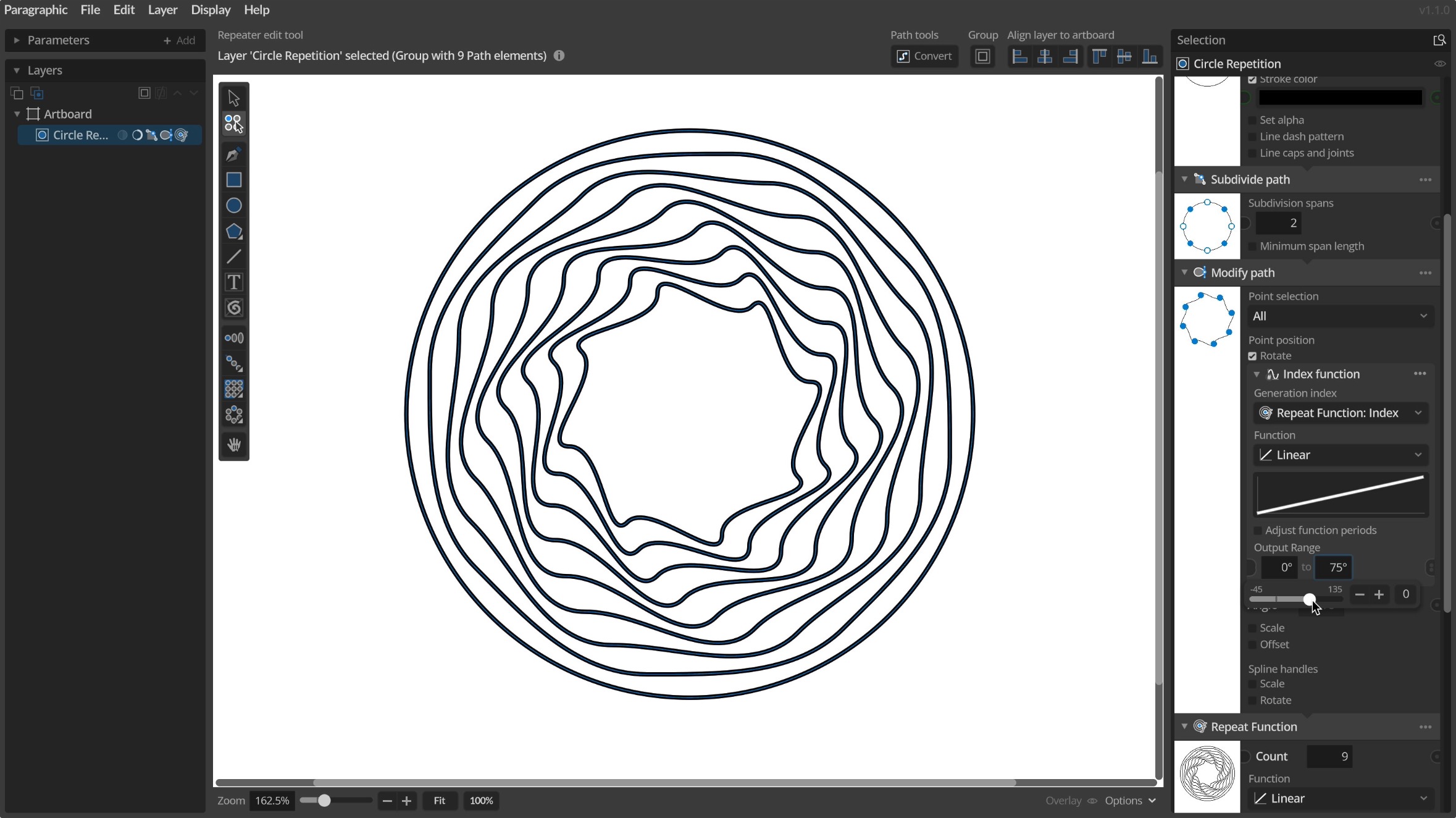Select the Polygon tool
Image resolution: width=1456 pixels, height=818 pixels.
[233, 231]
